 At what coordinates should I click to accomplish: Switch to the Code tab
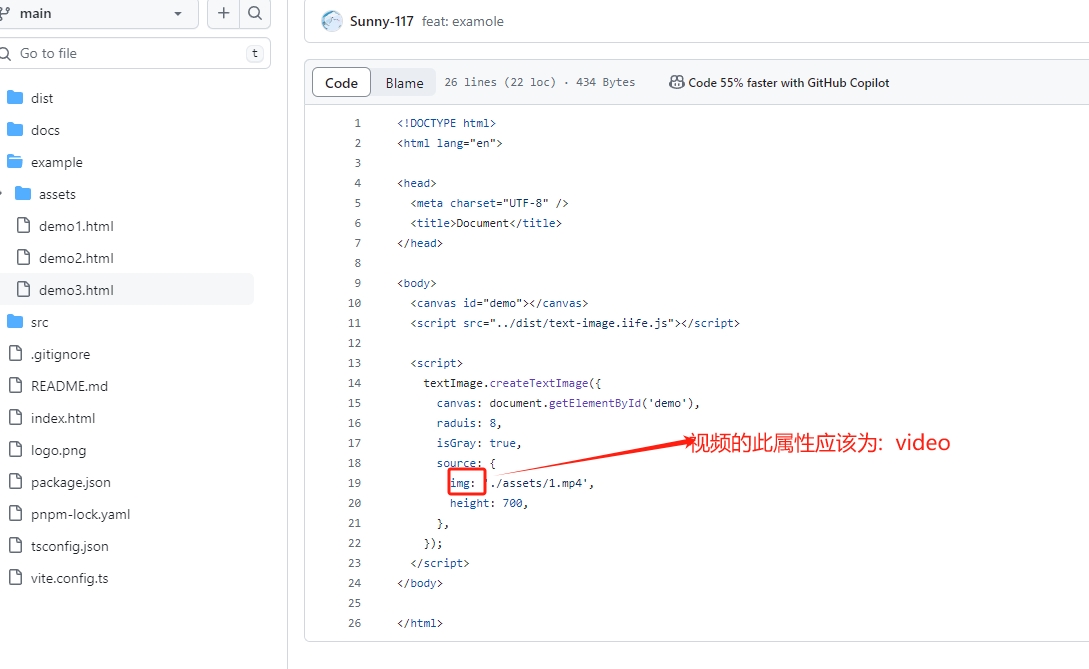click(x=342, y=83)
